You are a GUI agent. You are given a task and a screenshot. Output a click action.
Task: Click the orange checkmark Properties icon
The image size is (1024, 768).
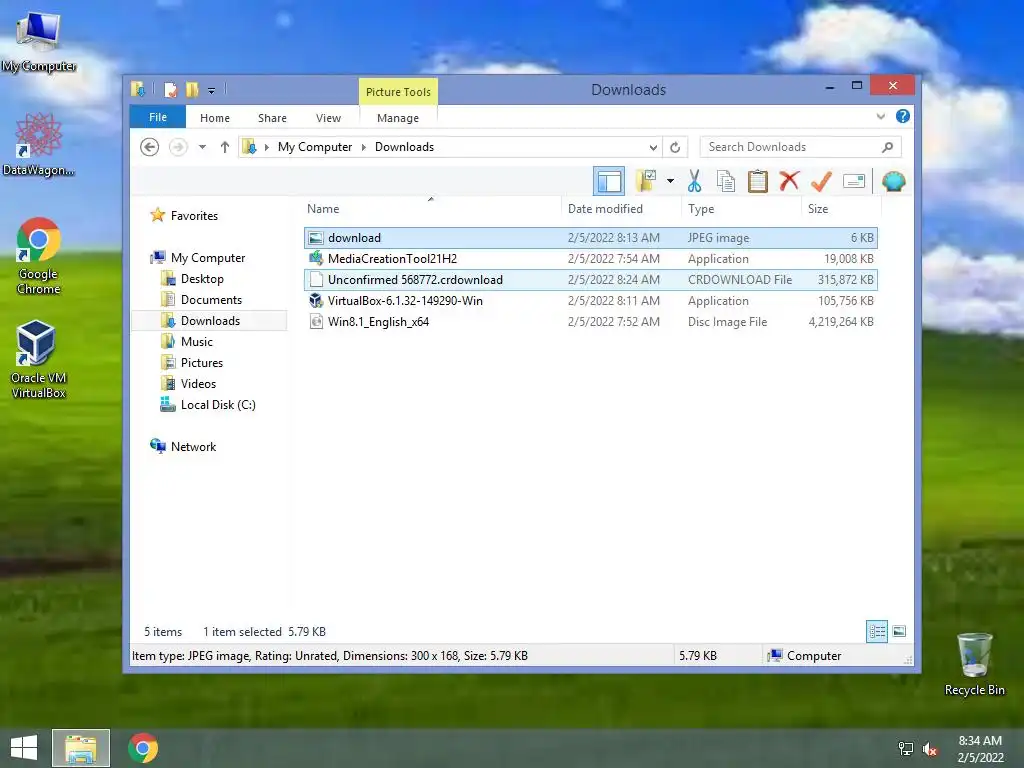[x=822, y=181]
